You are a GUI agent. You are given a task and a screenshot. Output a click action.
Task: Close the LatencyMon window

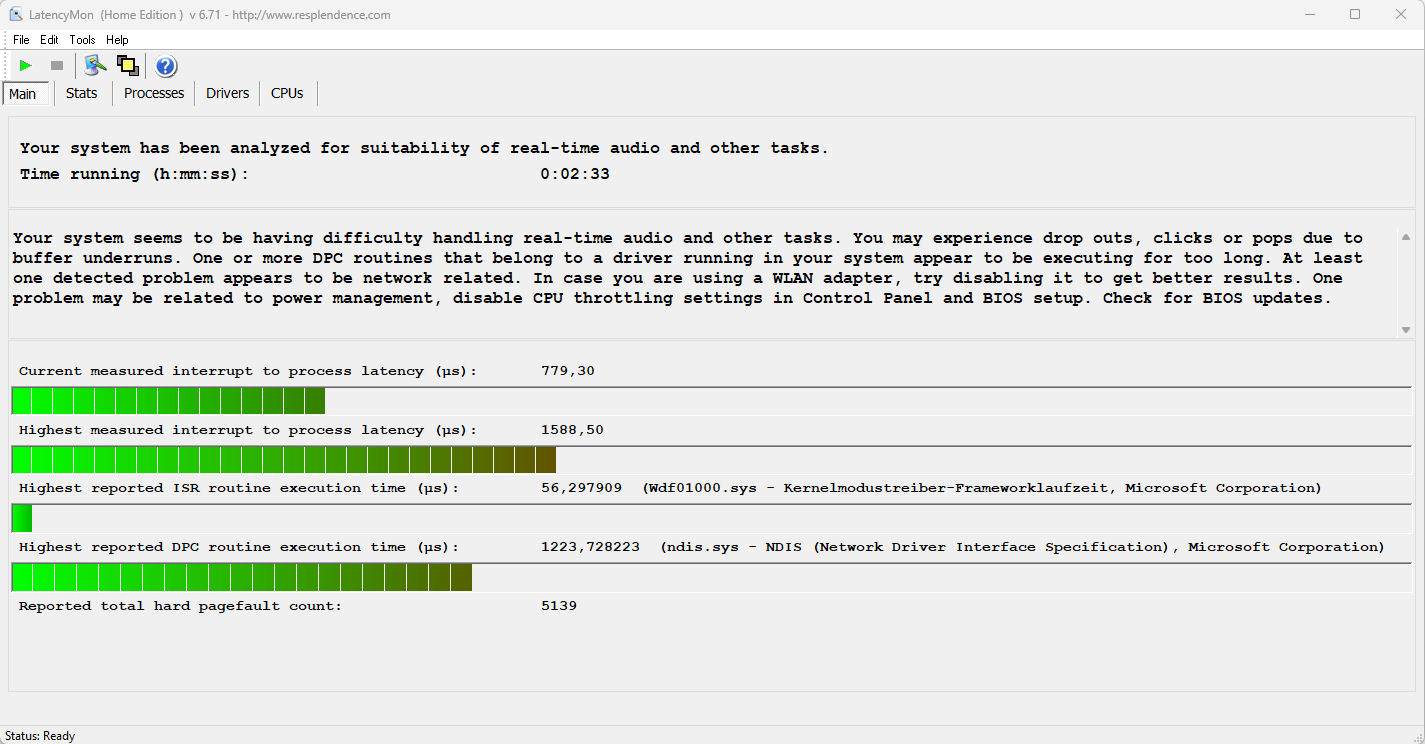pyautogui.click(x=1401, y=14)
